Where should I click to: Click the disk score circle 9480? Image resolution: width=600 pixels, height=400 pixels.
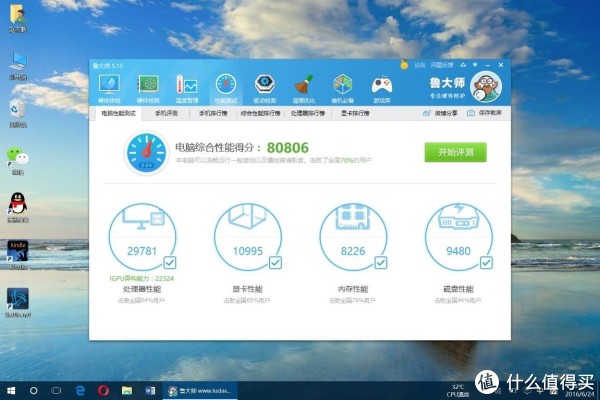pyautogui.click(x=458, y=237)
